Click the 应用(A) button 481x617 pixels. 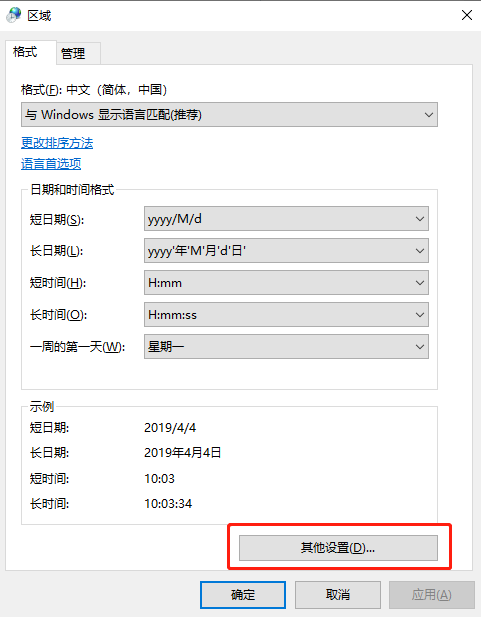(x=432, y=595)
